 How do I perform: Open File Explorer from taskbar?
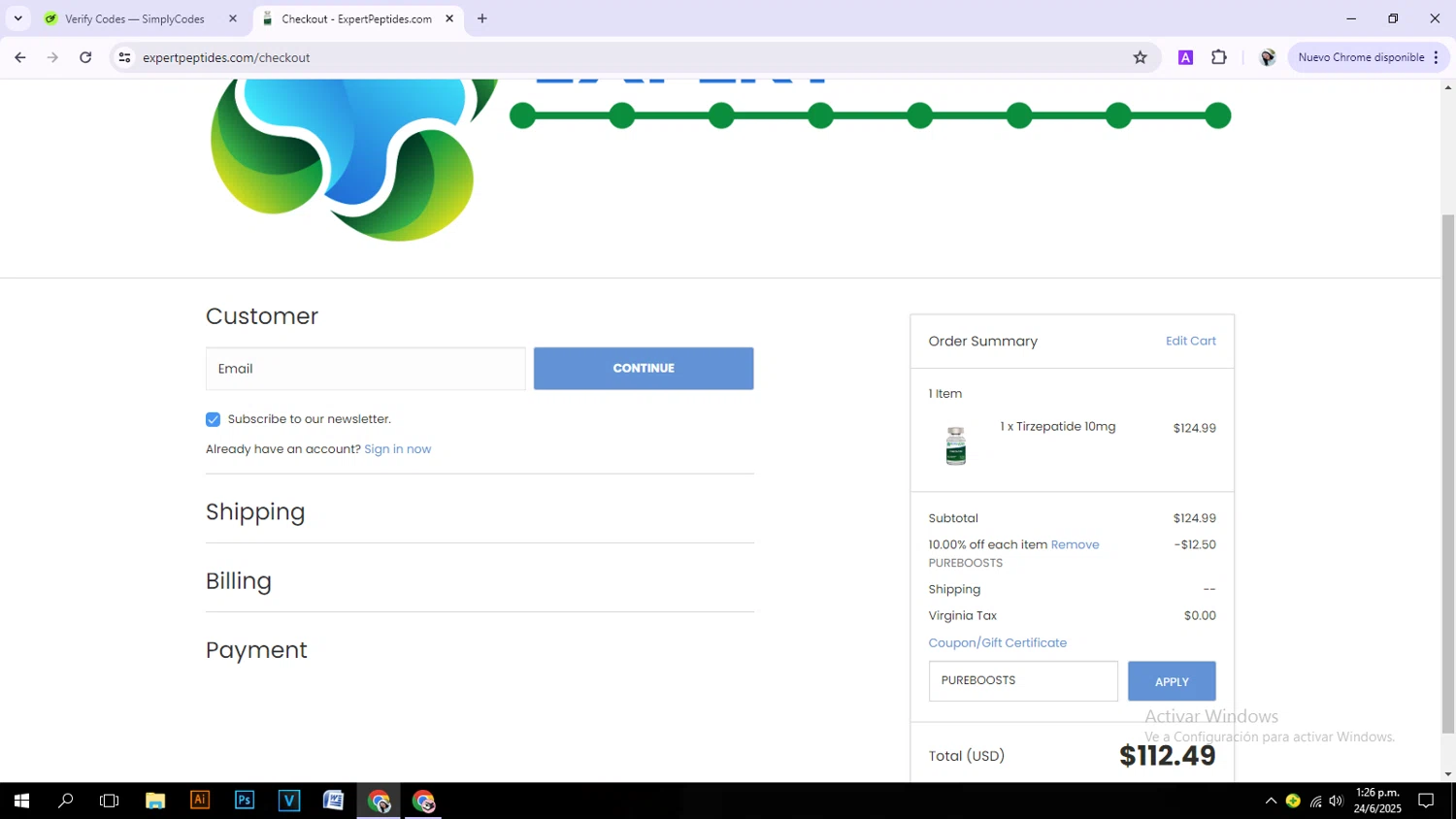click(155, 801)
